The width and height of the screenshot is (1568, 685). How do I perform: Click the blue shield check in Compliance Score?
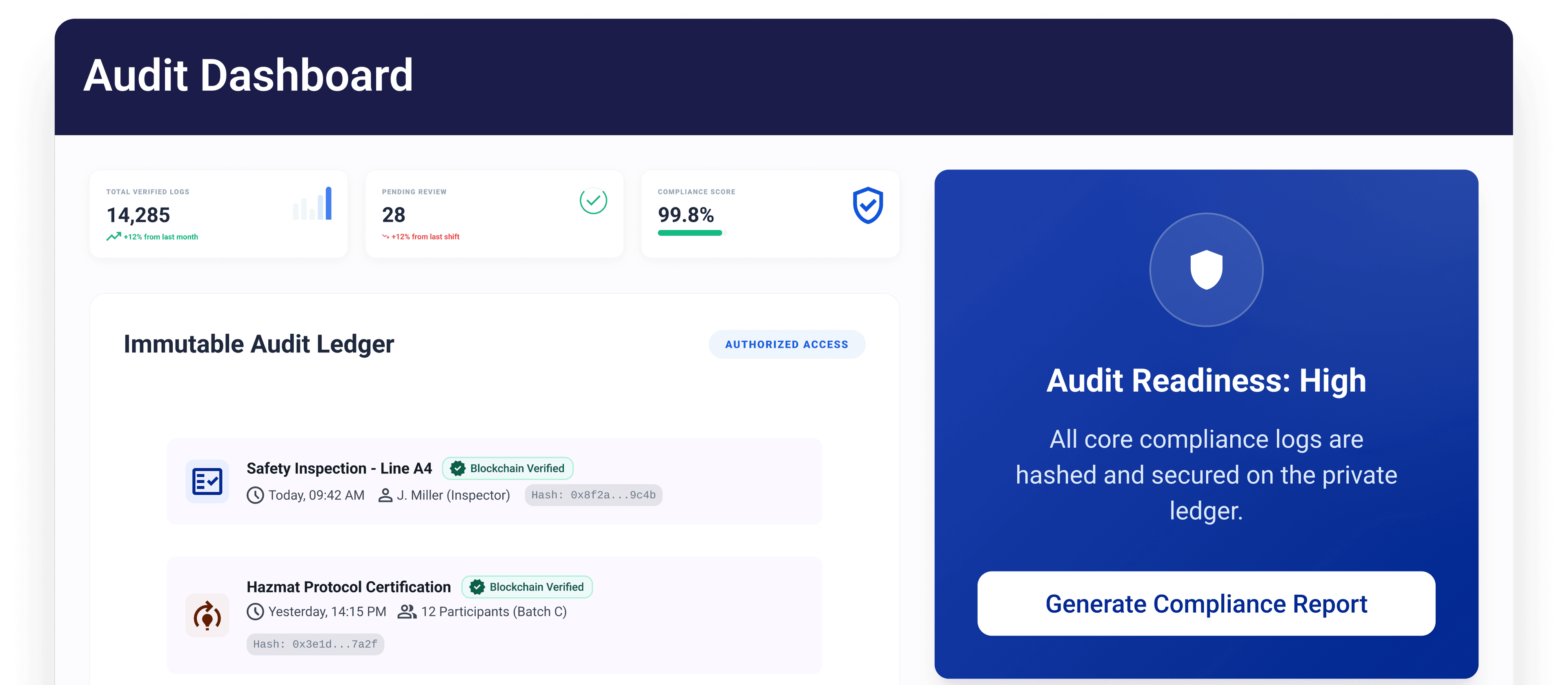[867, 205]
